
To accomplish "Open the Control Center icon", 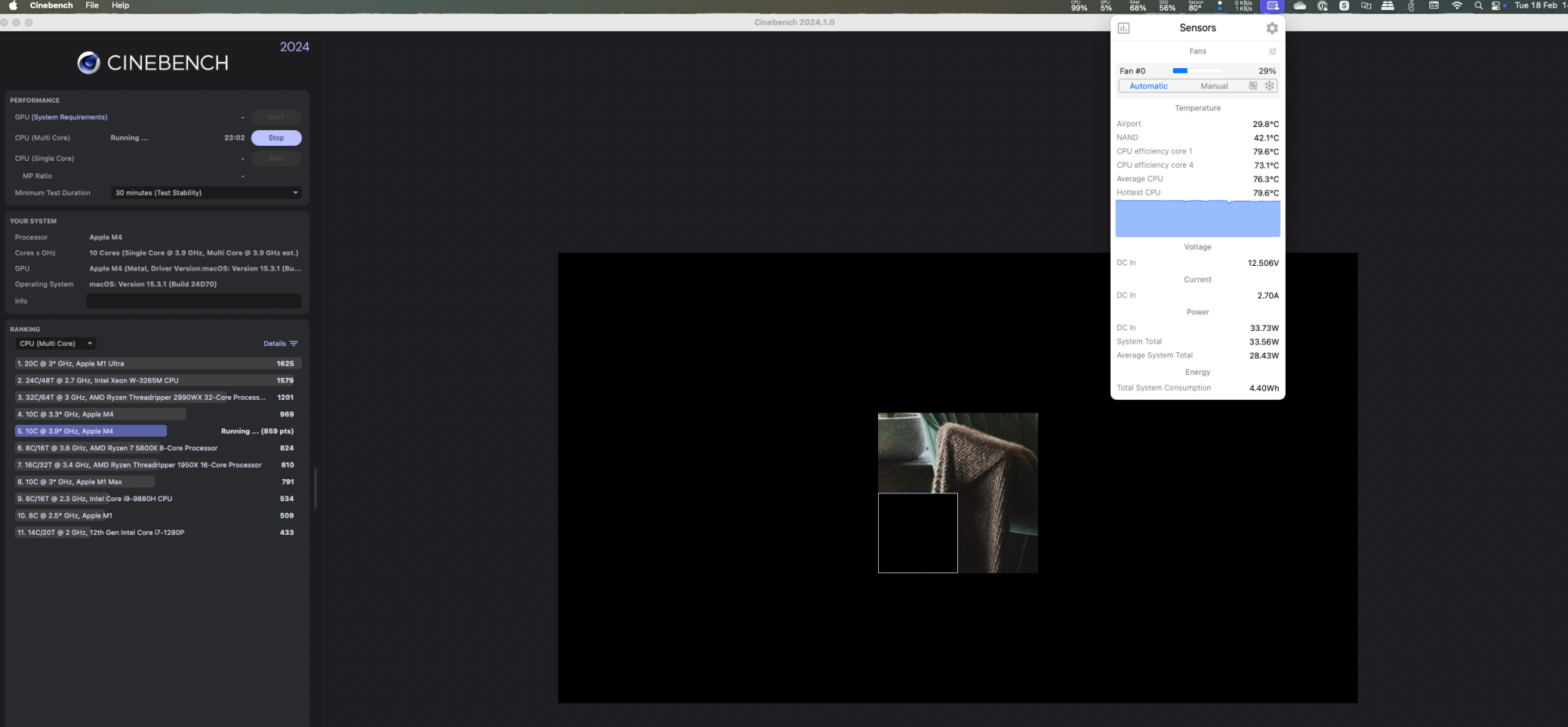I will click(1496, 5).
